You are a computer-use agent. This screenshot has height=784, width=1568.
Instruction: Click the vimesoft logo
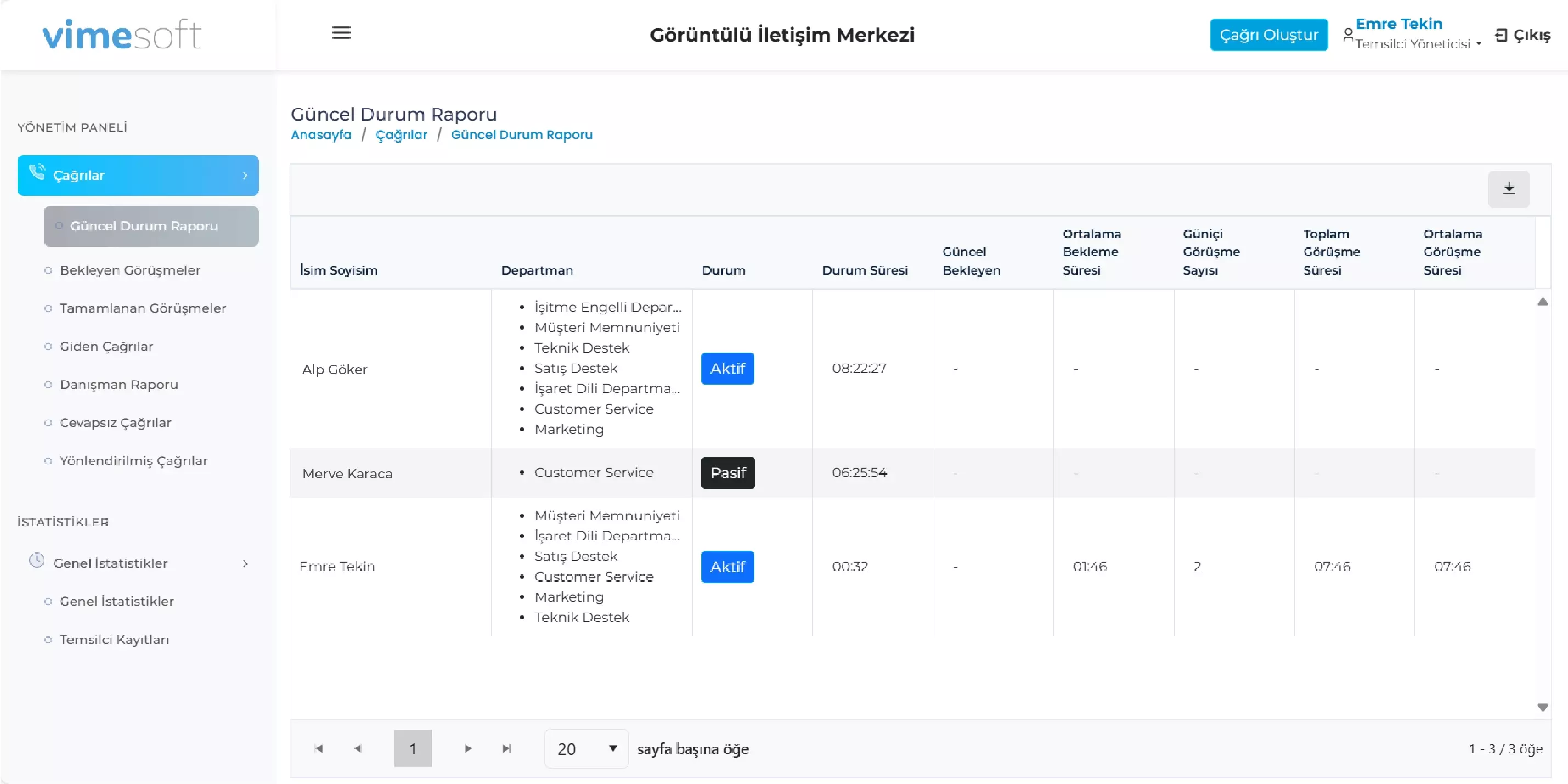122,34
